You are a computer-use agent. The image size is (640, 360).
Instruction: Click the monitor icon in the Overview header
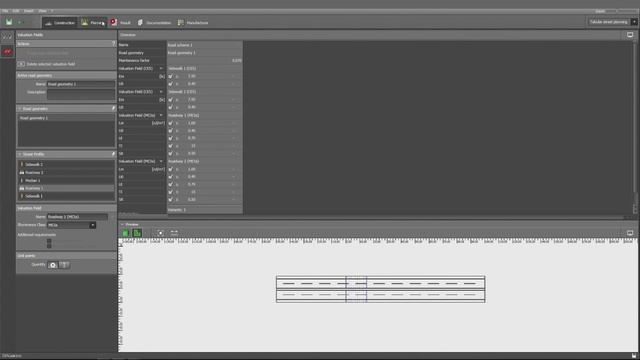pos(630,35)
